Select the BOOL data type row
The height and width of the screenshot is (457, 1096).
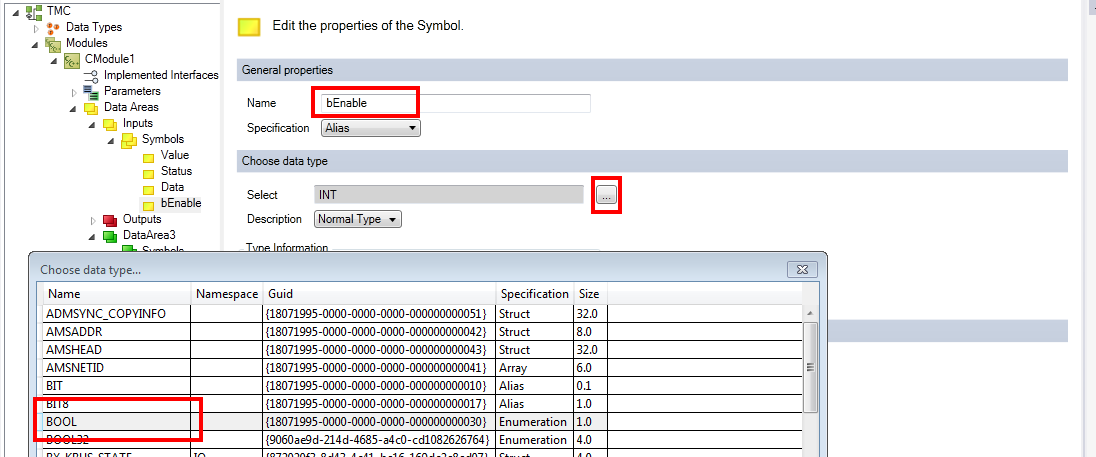(x=422, y=422)
